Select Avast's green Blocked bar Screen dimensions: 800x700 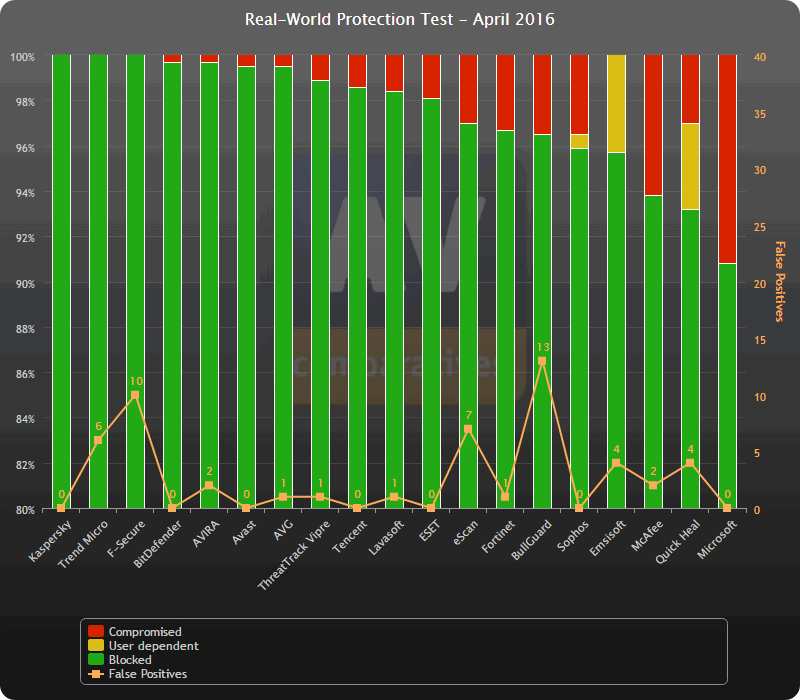point(245,300)
